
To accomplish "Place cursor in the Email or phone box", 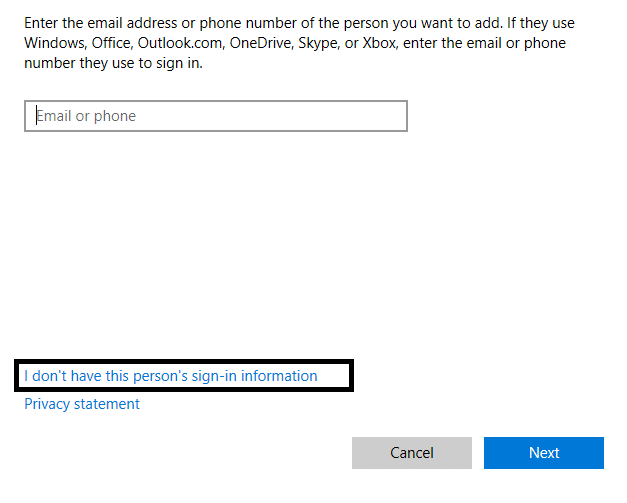I will click(215, 116).
